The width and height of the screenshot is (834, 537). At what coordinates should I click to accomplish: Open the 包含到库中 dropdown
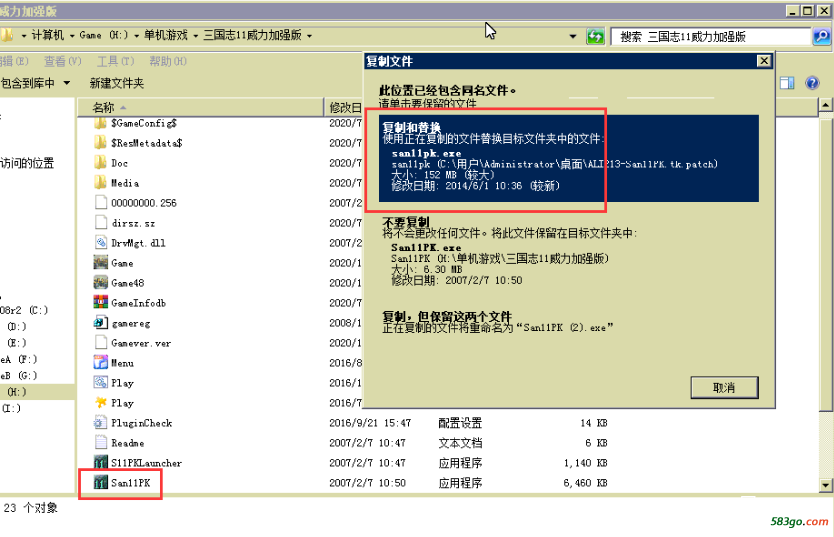36,83
